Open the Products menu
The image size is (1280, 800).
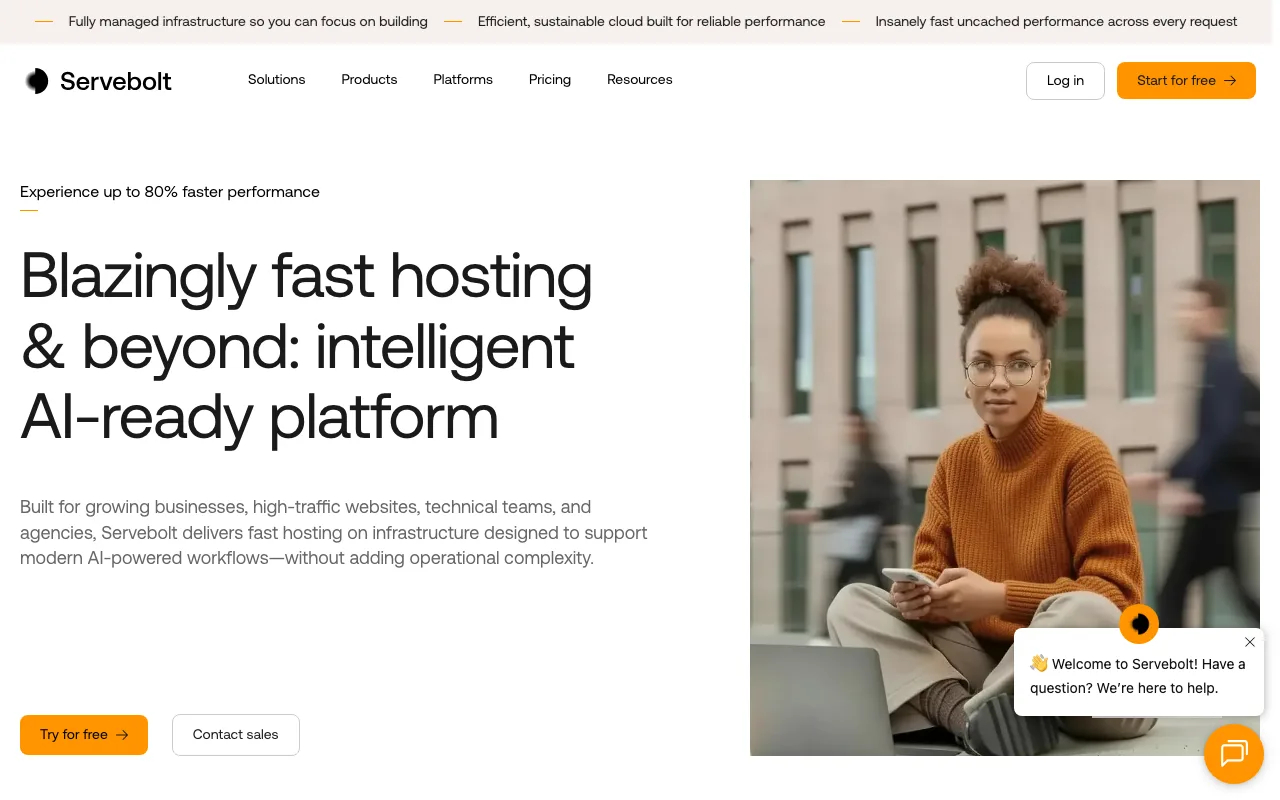click(369, 80)
